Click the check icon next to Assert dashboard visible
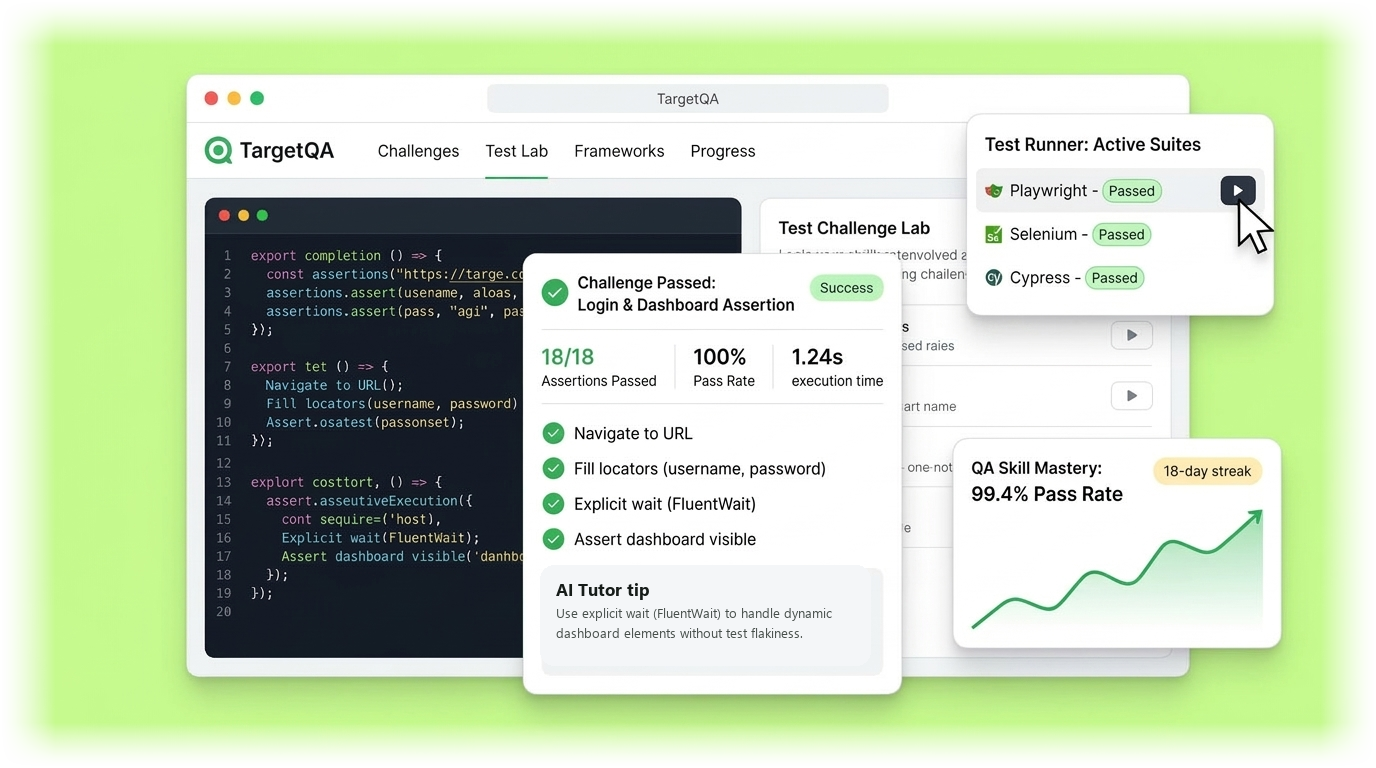Viewport: 1376px width, 768px height. pos(553,539)
